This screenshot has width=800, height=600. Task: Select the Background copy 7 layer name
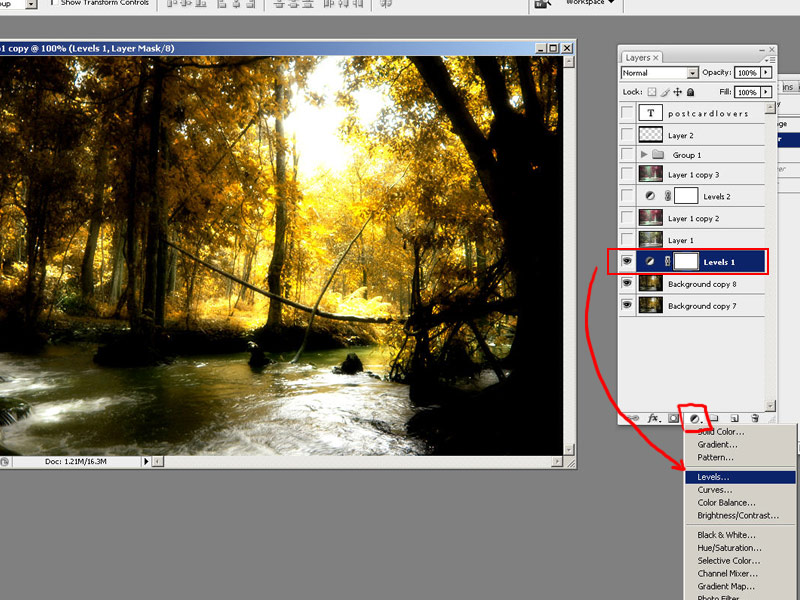[702, 306]
